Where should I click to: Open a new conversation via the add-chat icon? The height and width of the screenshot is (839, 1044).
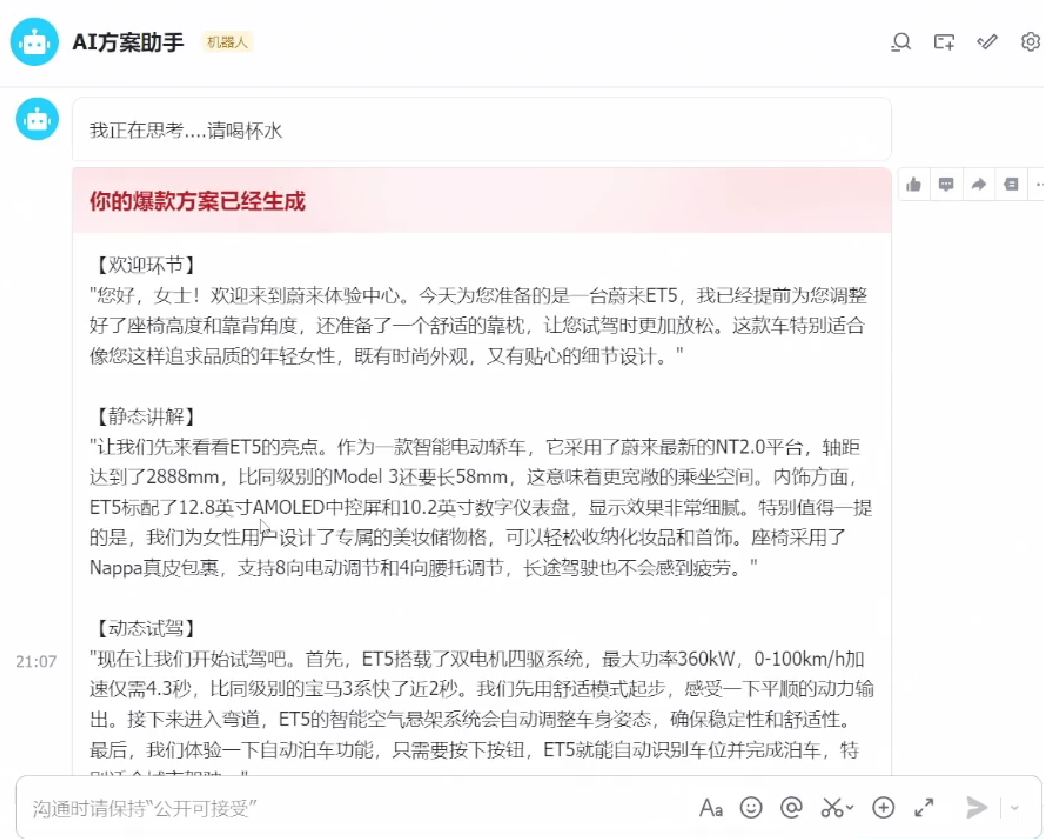tap(943, 42)
